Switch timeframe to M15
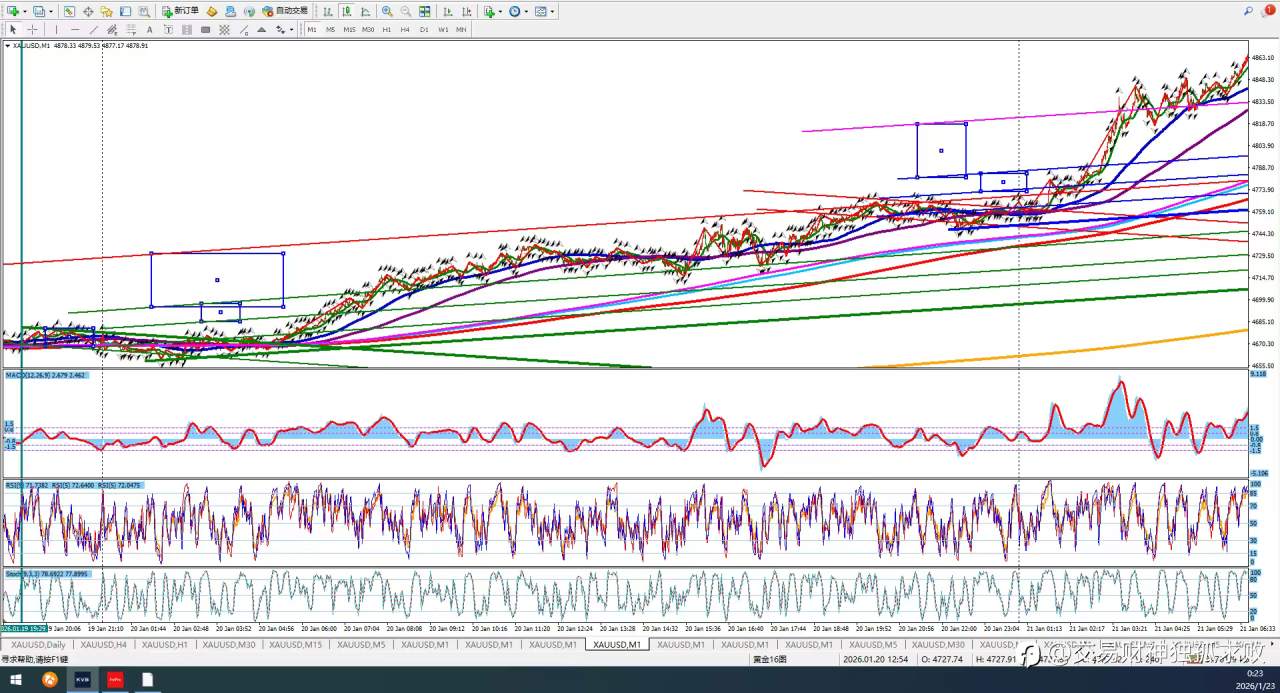The width and height of the screenshot is (1280, 693). click(x=349, y=29)
